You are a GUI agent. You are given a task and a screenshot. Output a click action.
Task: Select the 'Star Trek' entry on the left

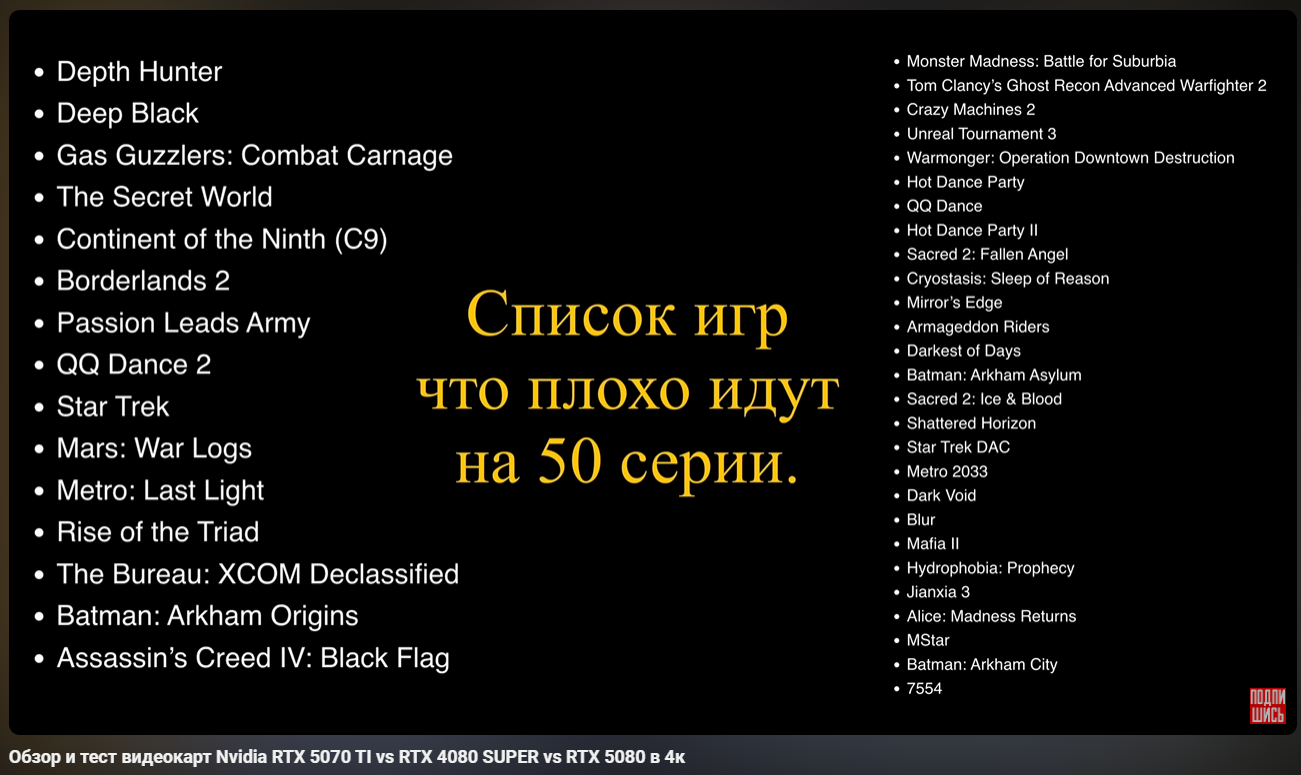(113, 407)
